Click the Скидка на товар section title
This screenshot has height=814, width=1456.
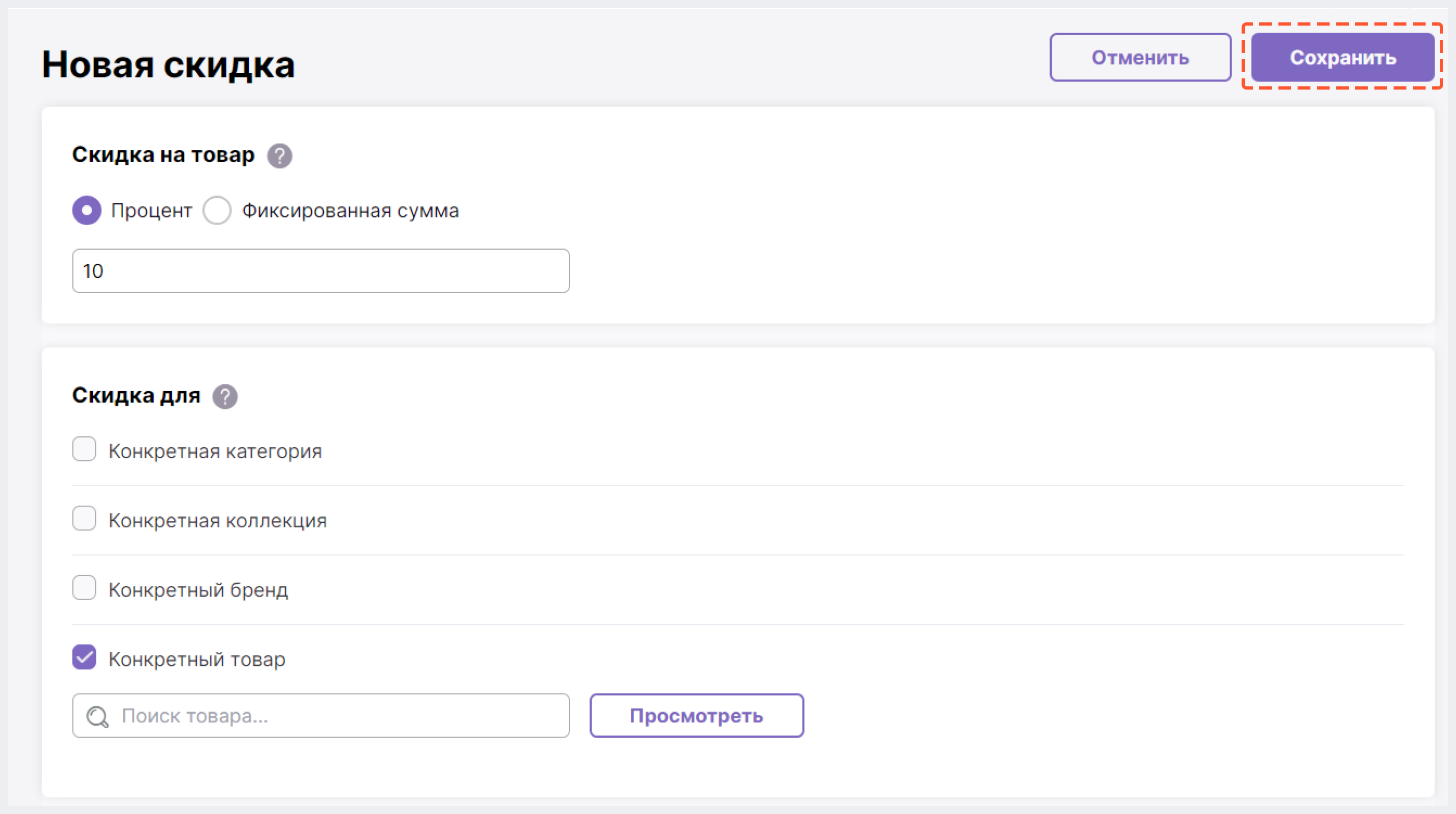tap(163, 155)
